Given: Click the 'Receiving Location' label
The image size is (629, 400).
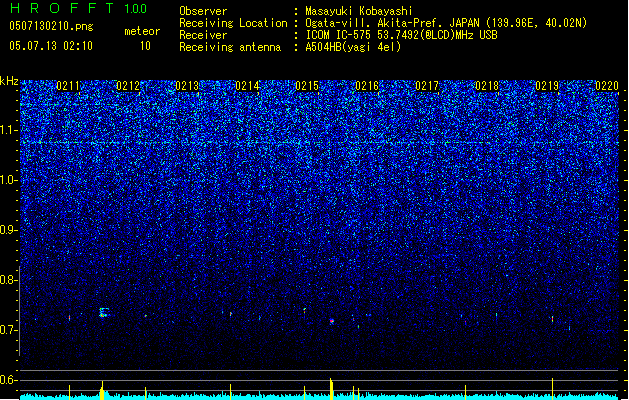Looking at the screenshot, I should coord(233,23).
